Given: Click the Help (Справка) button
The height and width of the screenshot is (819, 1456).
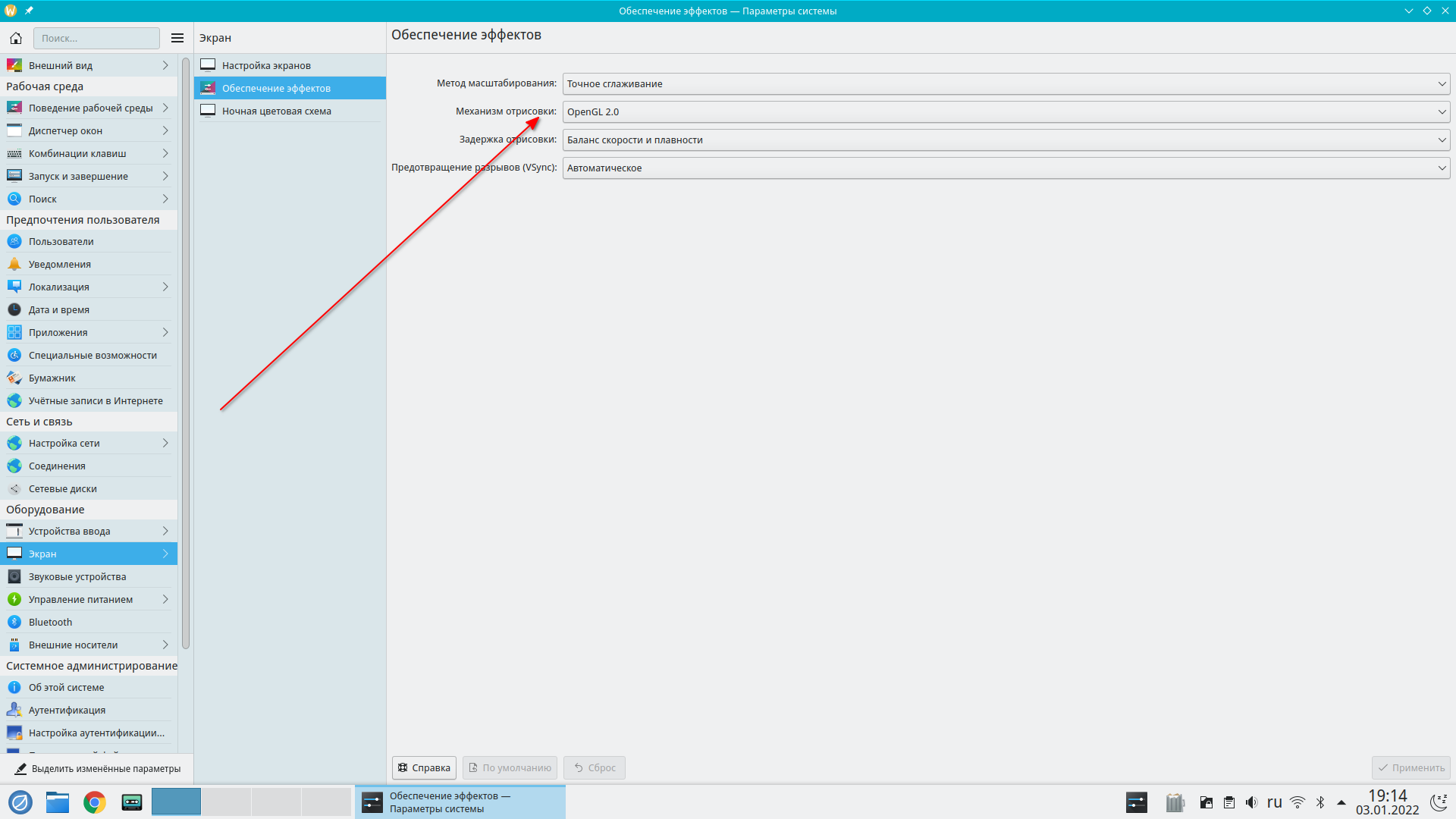Looking at the screenshot, I should 424,767.
